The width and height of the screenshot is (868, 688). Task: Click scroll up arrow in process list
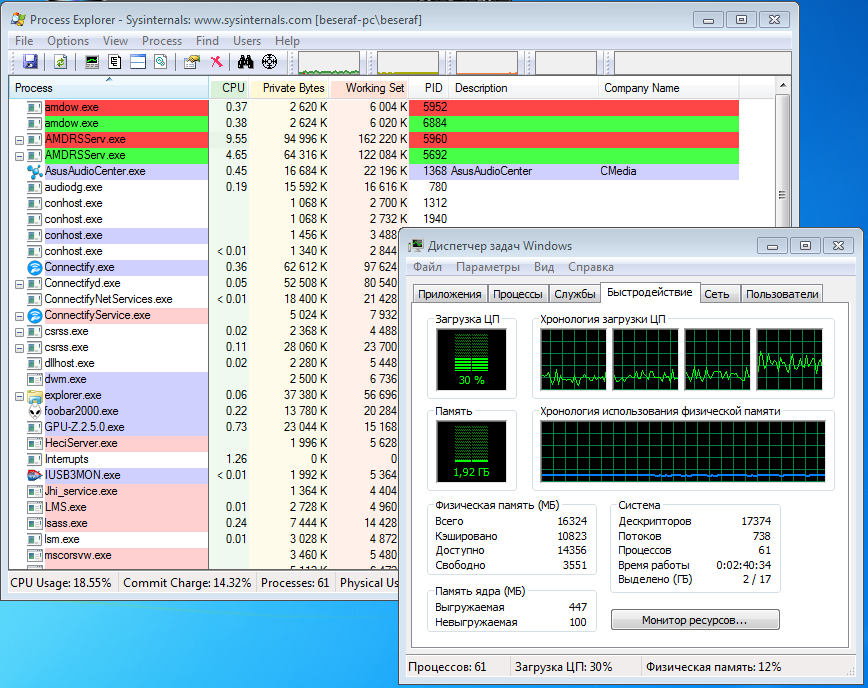pyautogui.click(x=782, y=85)
